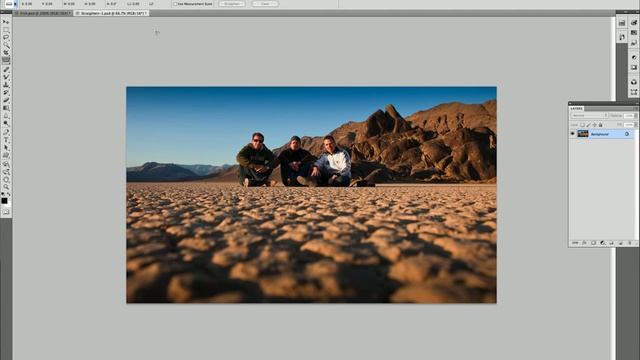Select the Eraser tool
Image resolution: width=640 pixels, height=360 pixels.
point(6,100)
